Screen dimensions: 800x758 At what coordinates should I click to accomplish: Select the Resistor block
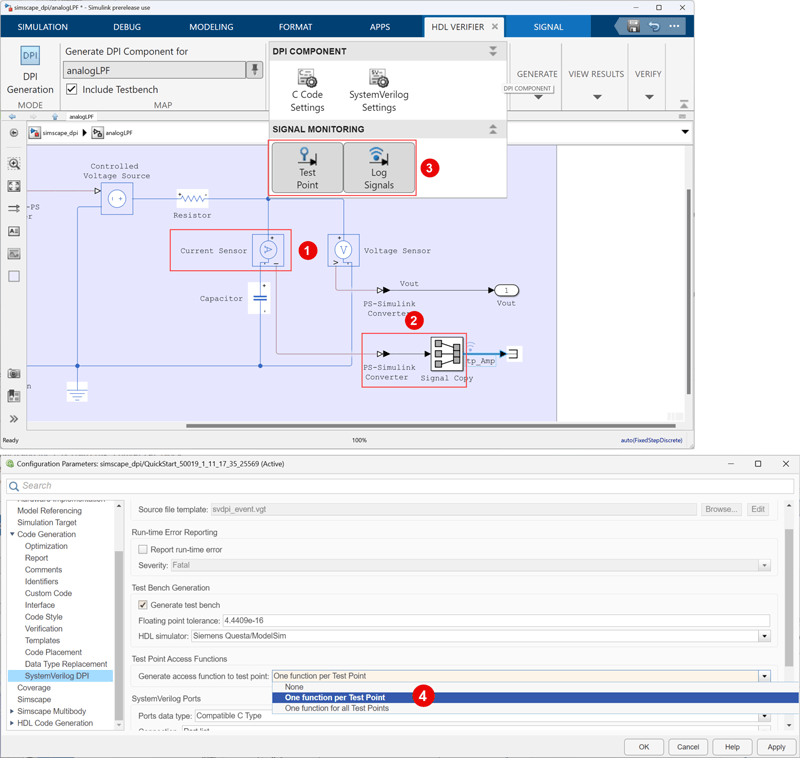(x=192, y=197)
